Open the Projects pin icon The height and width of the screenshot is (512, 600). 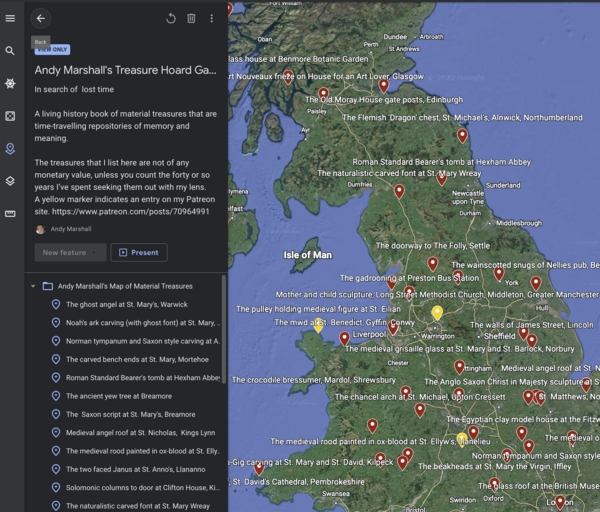[10, 148]
